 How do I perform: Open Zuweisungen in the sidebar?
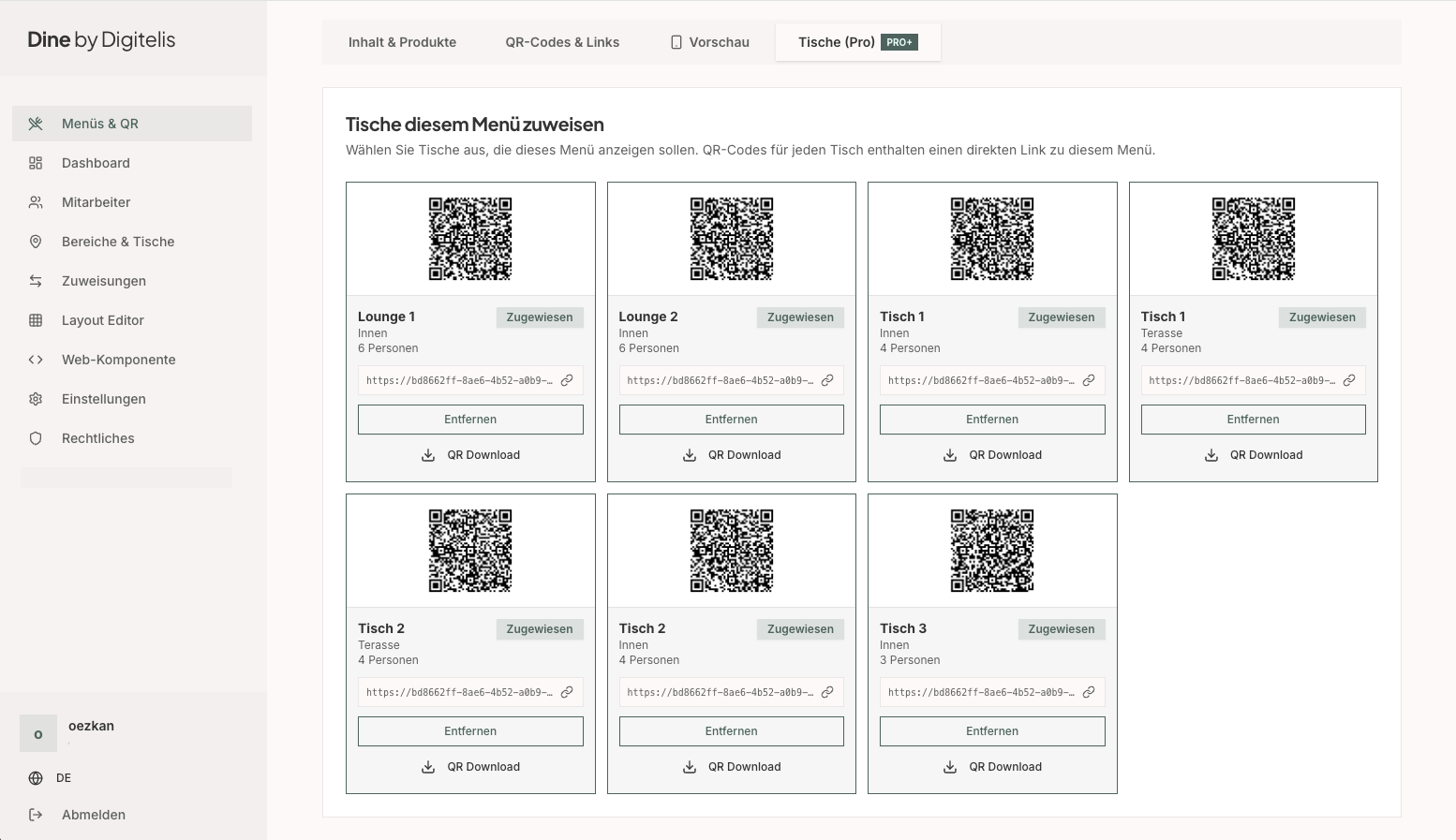pos(132,281)
